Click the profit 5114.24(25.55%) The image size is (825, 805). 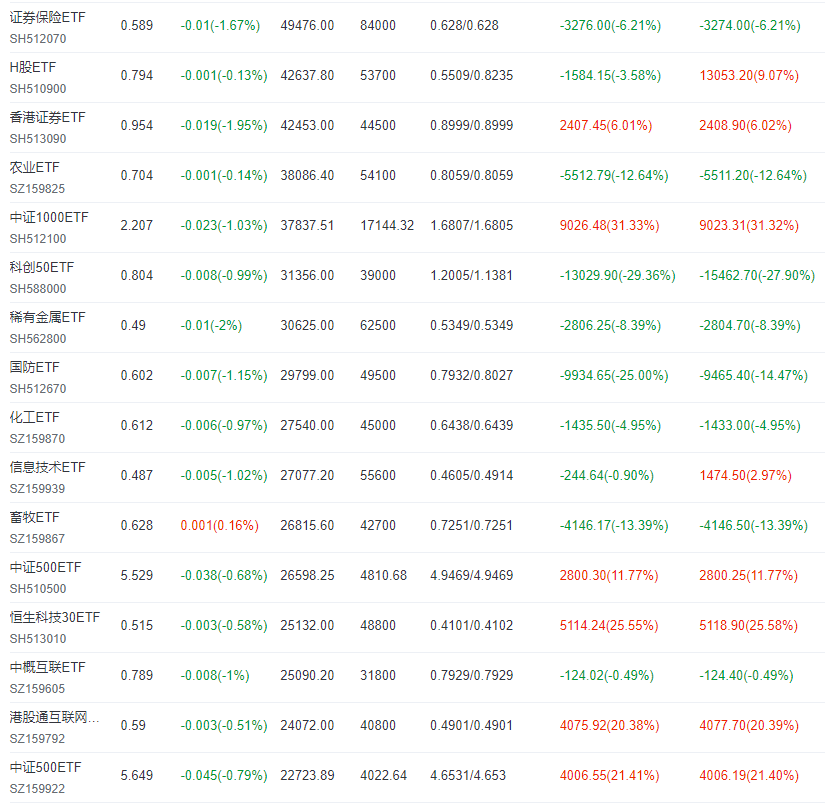[x=609, y=625]
